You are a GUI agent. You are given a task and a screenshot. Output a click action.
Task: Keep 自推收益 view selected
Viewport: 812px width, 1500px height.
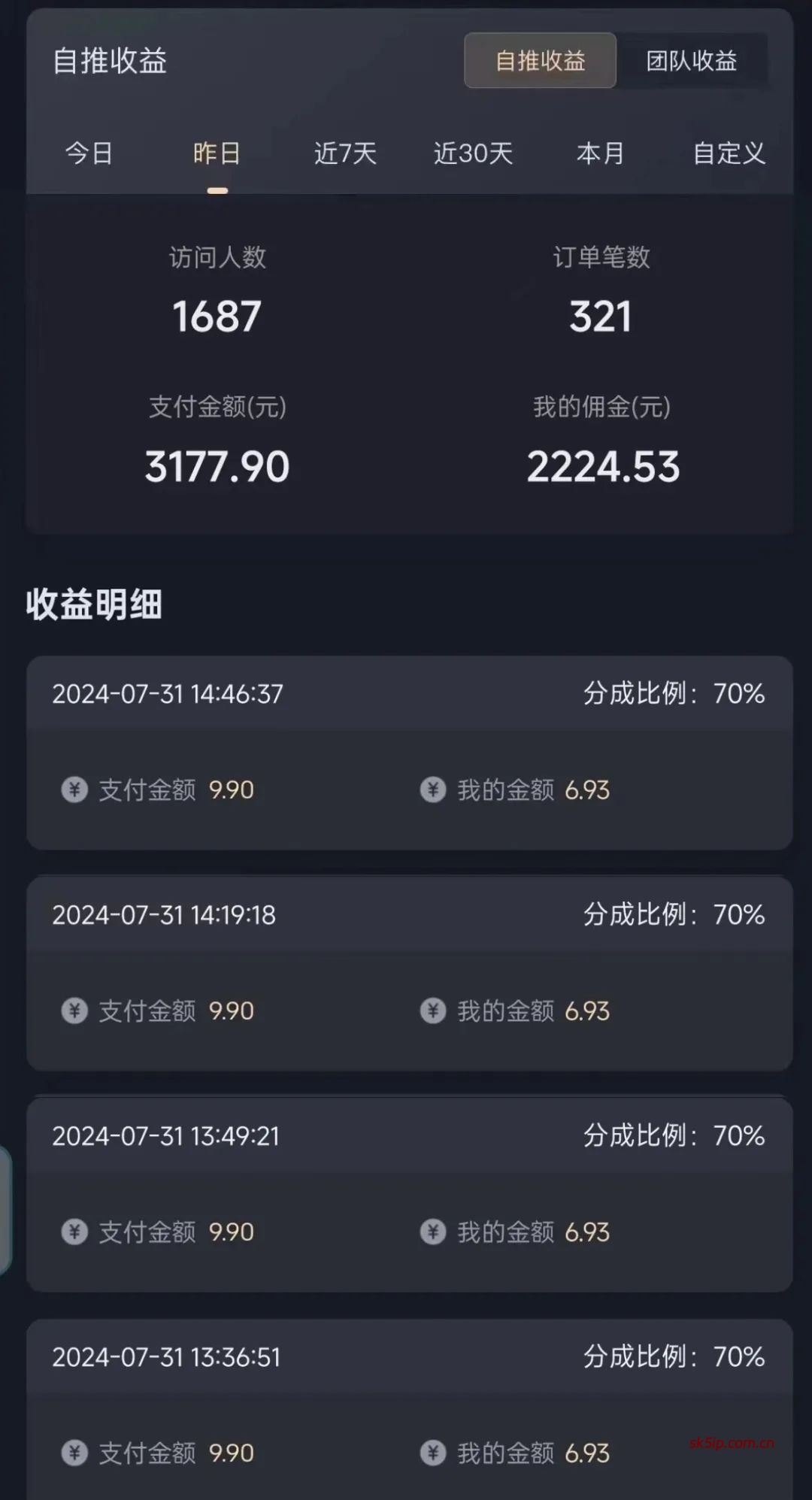(x=539, y=62)
